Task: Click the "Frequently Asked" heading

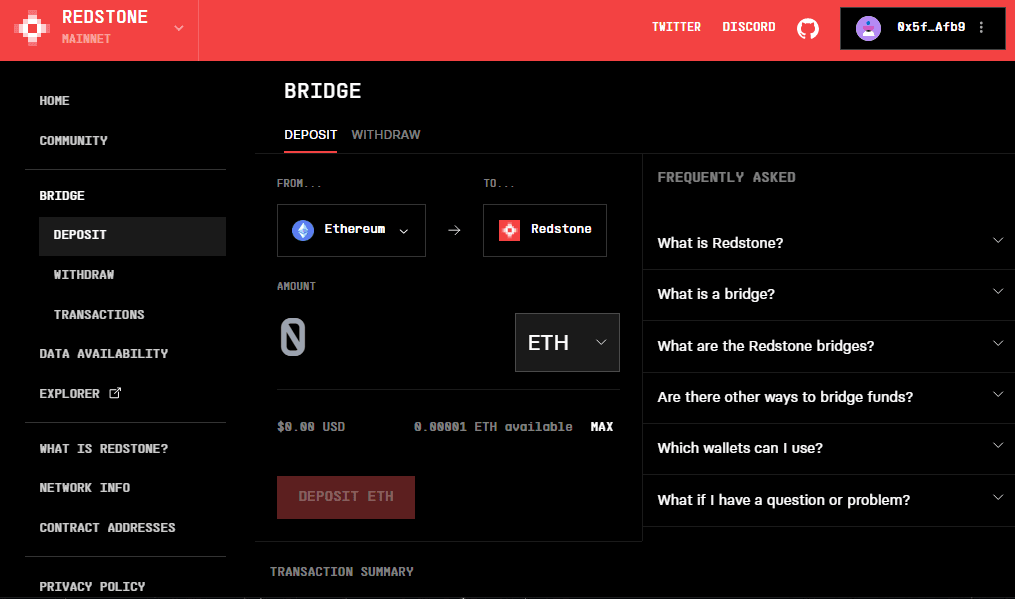Action: [x=726, y=177]
